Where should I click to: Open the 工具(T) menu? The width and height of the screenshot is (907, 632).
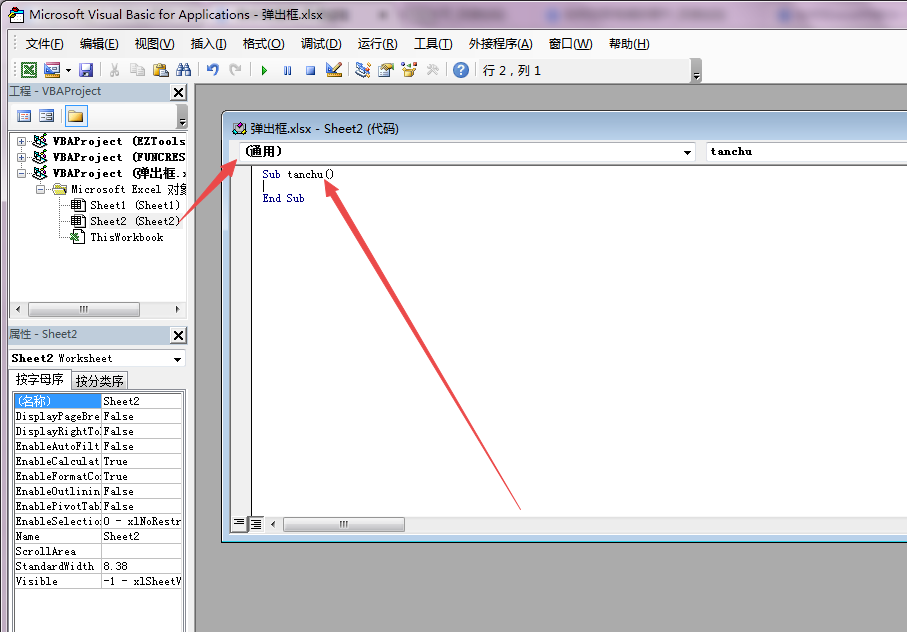point(433,44)
